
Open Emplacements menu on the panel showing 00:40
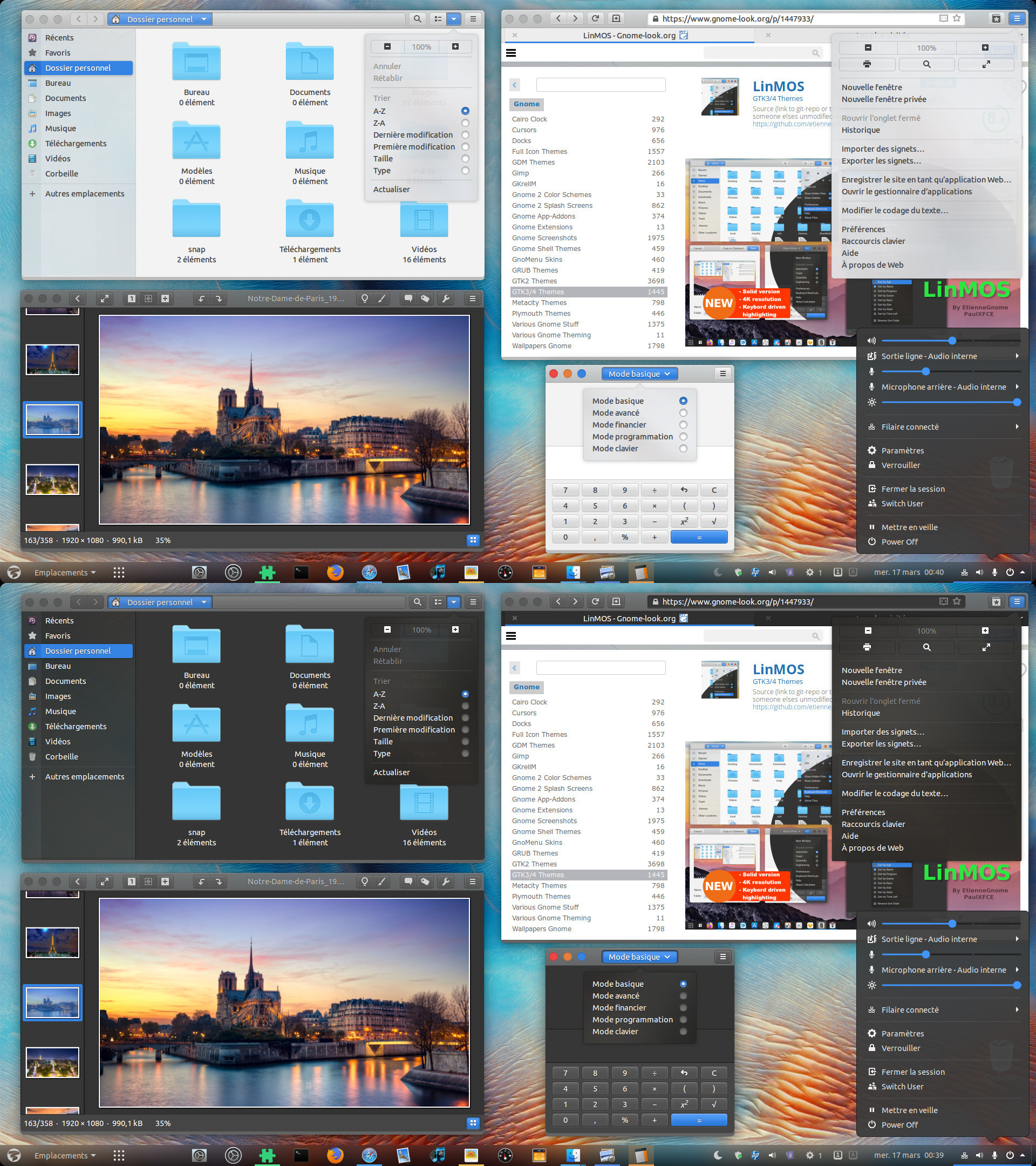[x=64, y=572]
